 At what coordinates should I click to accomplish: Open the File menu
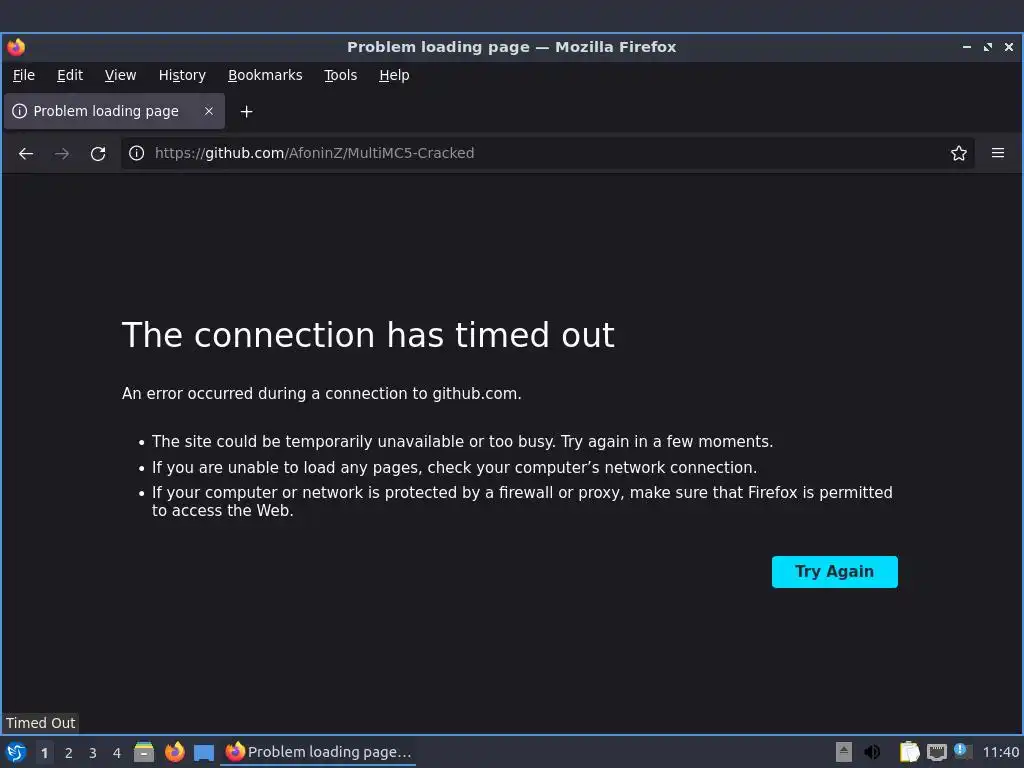click(24, 75)
